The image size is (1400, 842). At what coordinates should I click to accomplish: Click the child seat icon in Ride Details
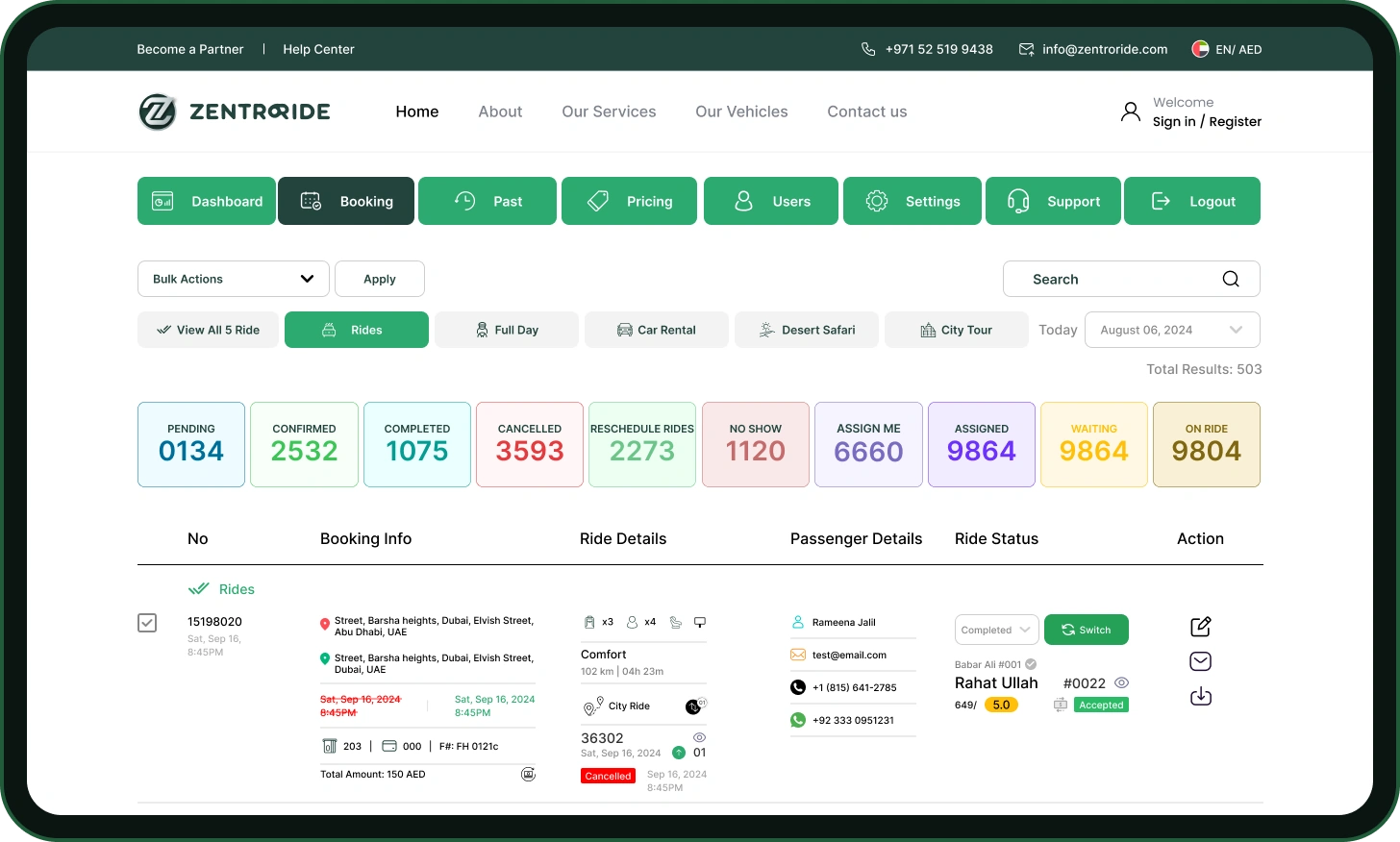676,622
